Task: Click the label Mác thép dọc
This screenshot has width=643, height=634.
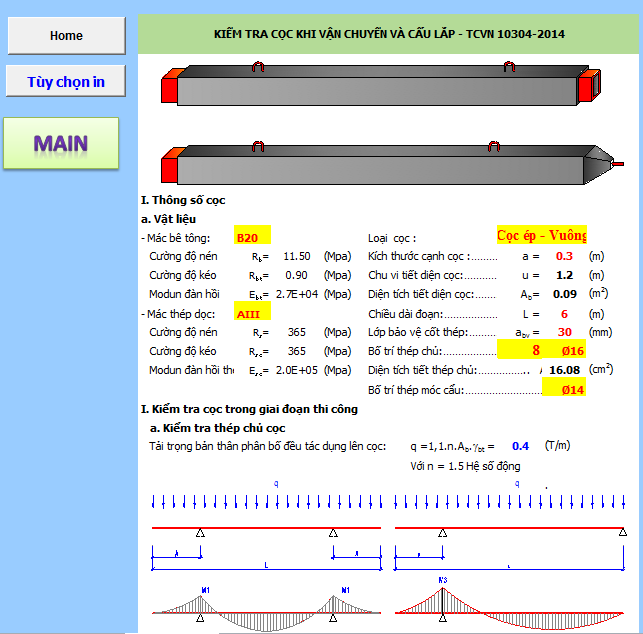Action: click(x=178, y=314)
